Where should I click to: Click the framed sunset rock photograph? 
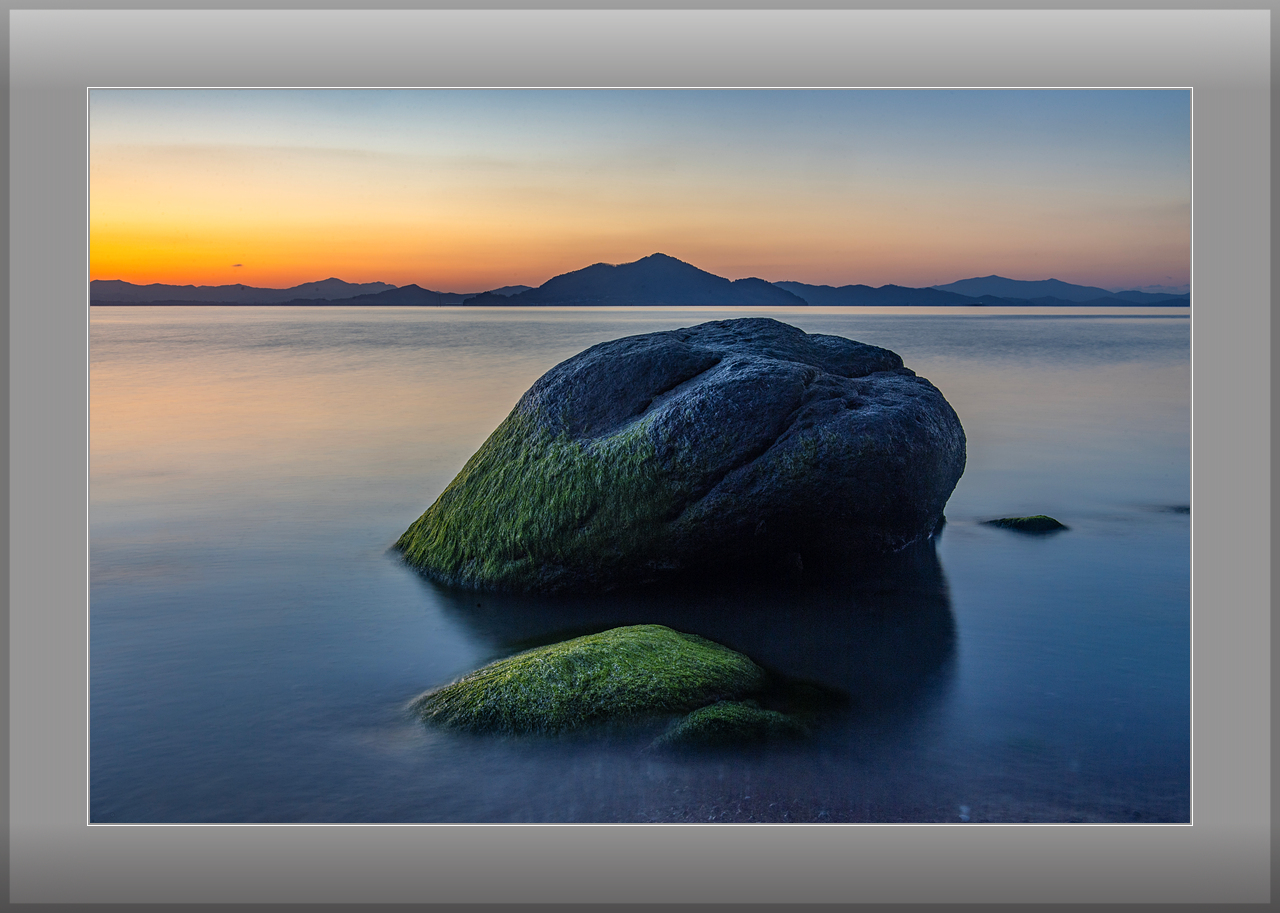click(640, 456)
